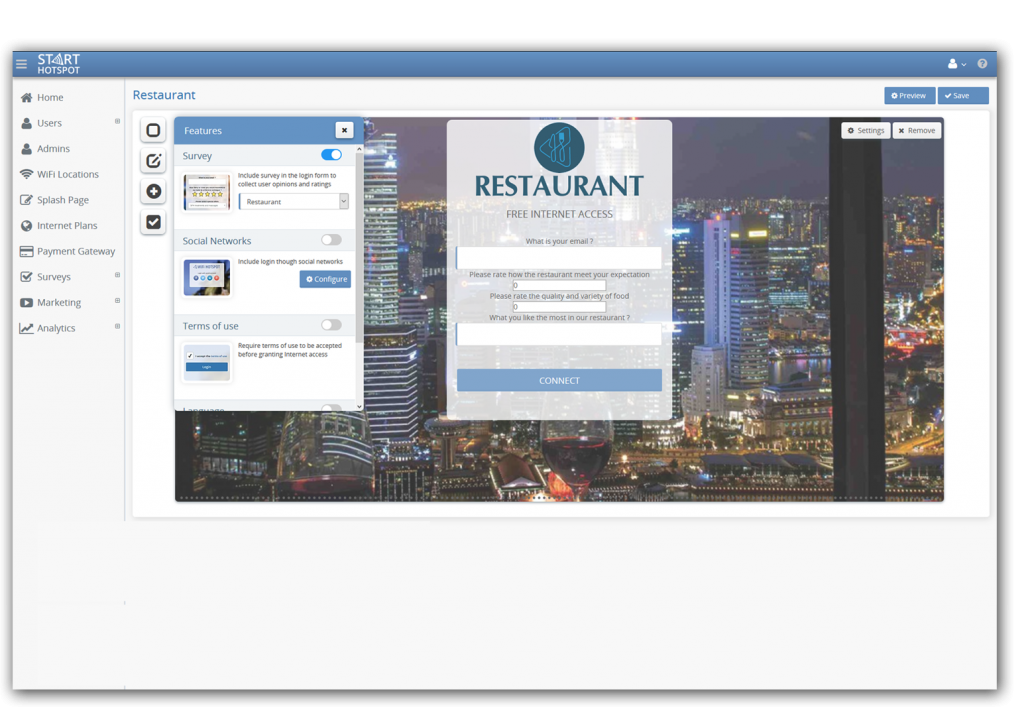Select the checkbox features tool
This screenshot has height=716, width=1024.
(153, 222)
